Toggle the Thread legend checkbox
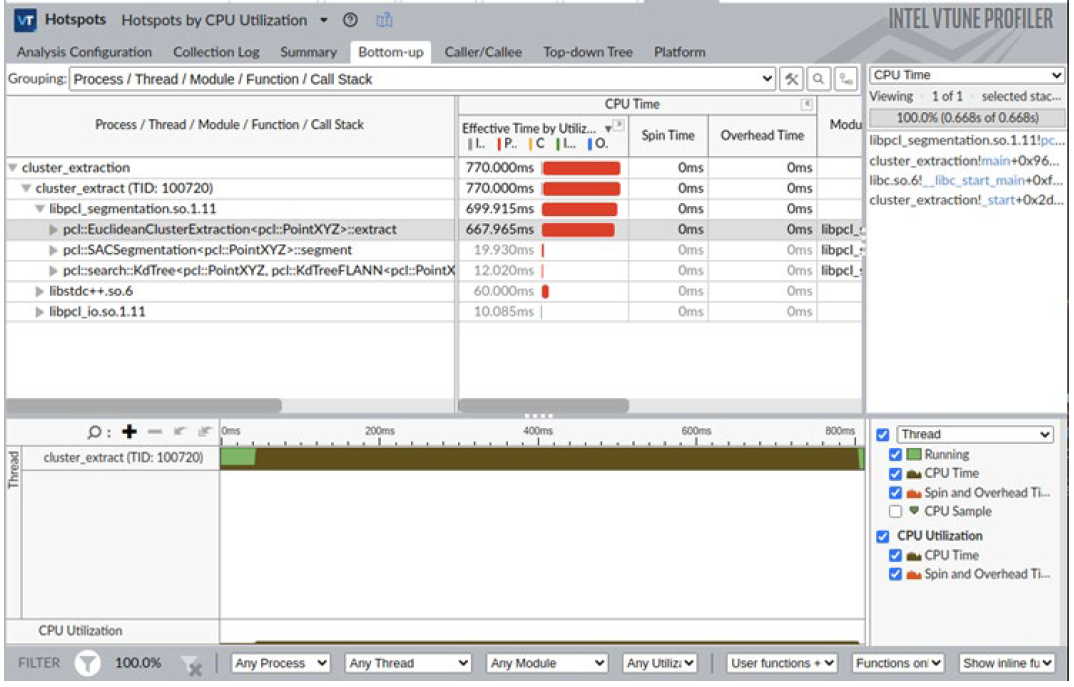 pos(883,435)
